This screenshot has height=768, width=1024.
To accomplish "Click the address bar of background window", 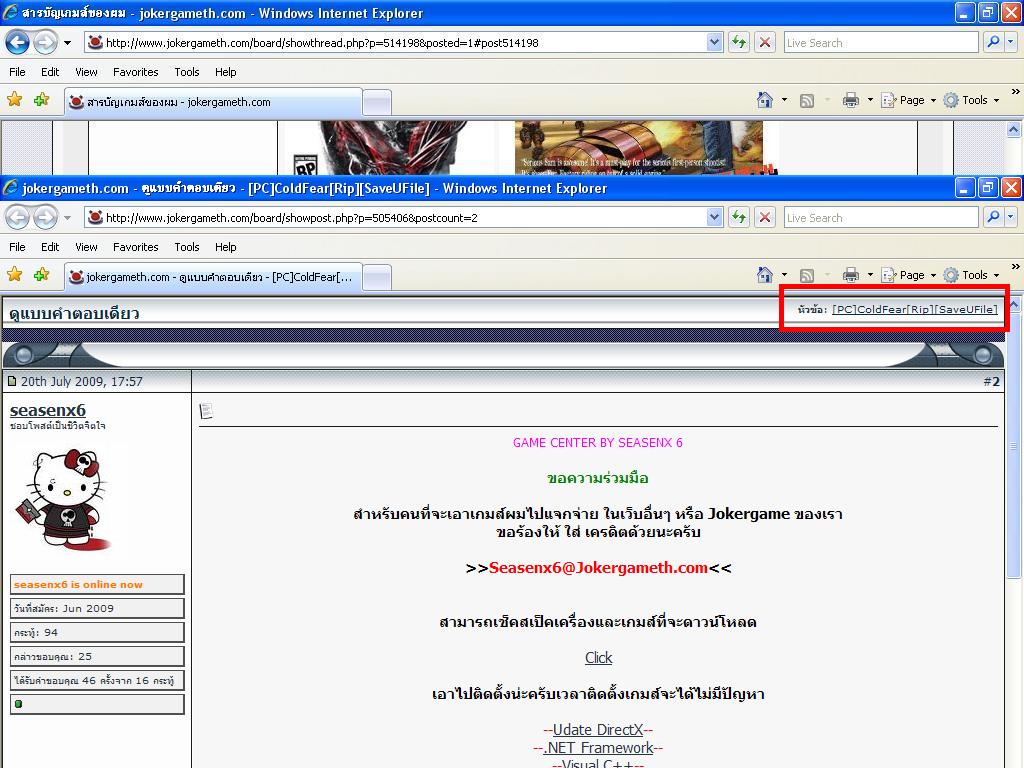I will point(396,43).
